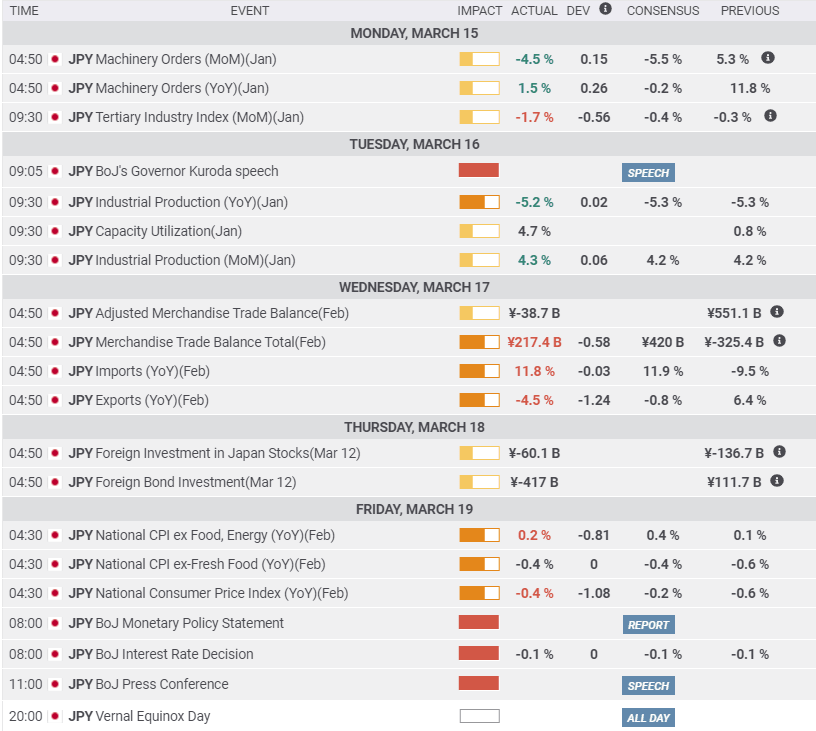Click Japan flag on Machinery Orders (MoM) row
This screenshot has width=816, height=731.
(x=55, y=59)
